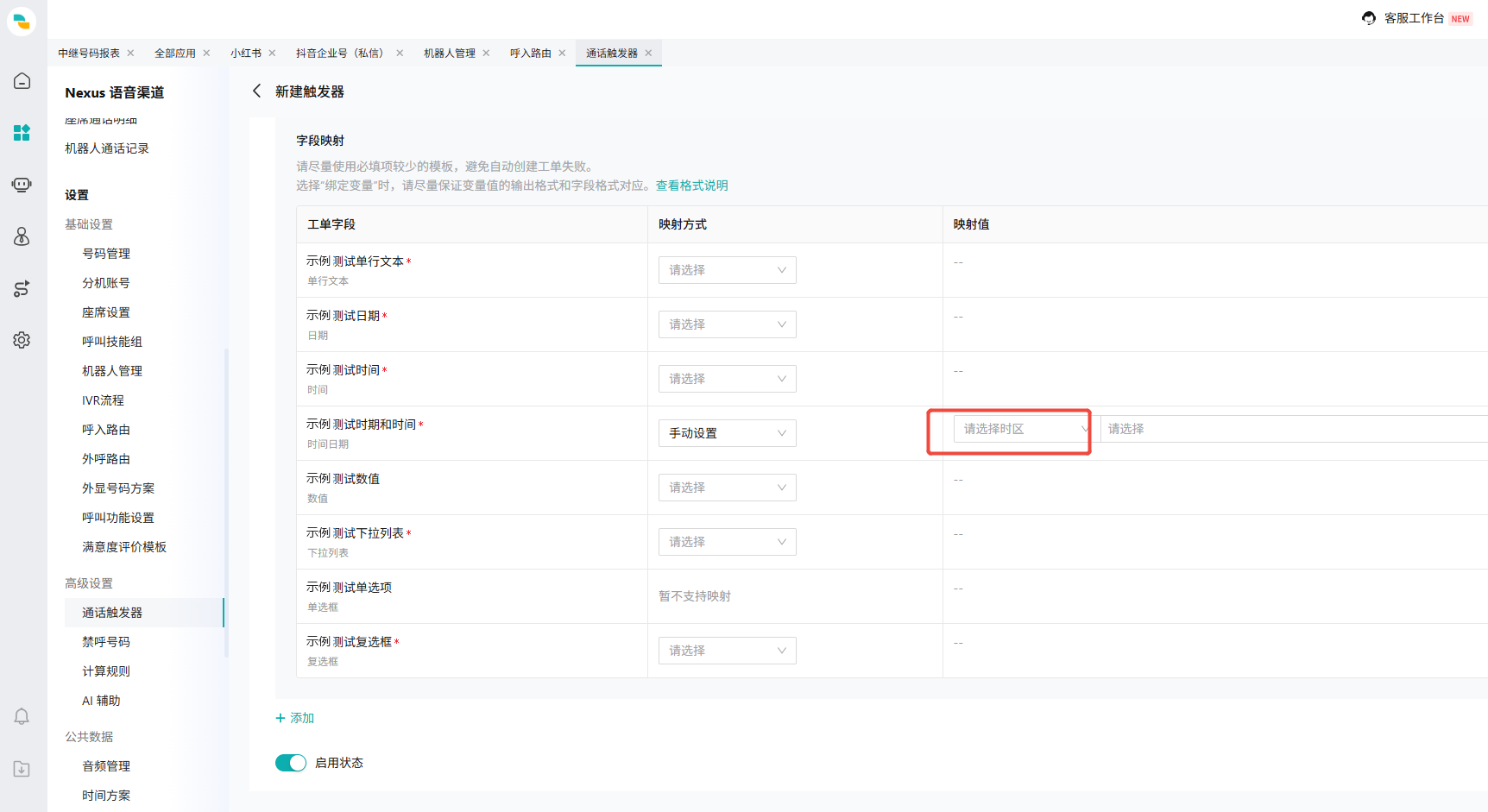Open the home icon in left sidebar
1488x812 pixels.
coord(22,81)
